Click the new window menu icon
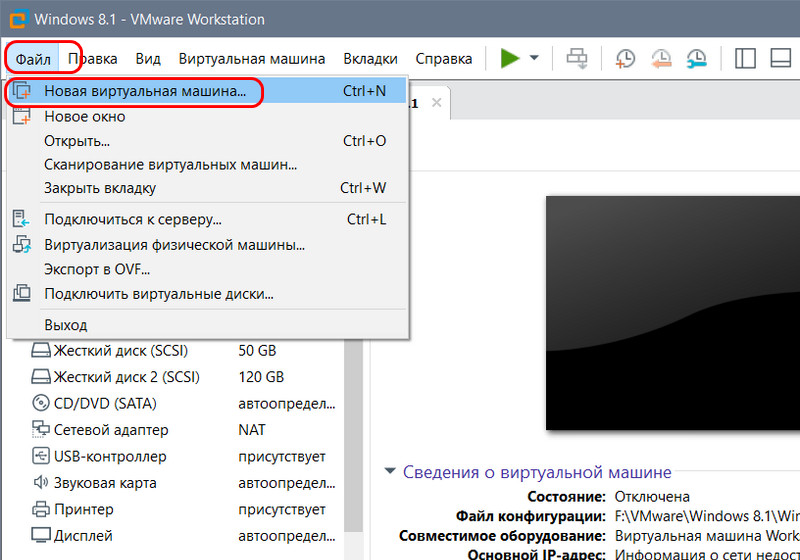This screenshot has width=800, height=560. pos(21,116)
